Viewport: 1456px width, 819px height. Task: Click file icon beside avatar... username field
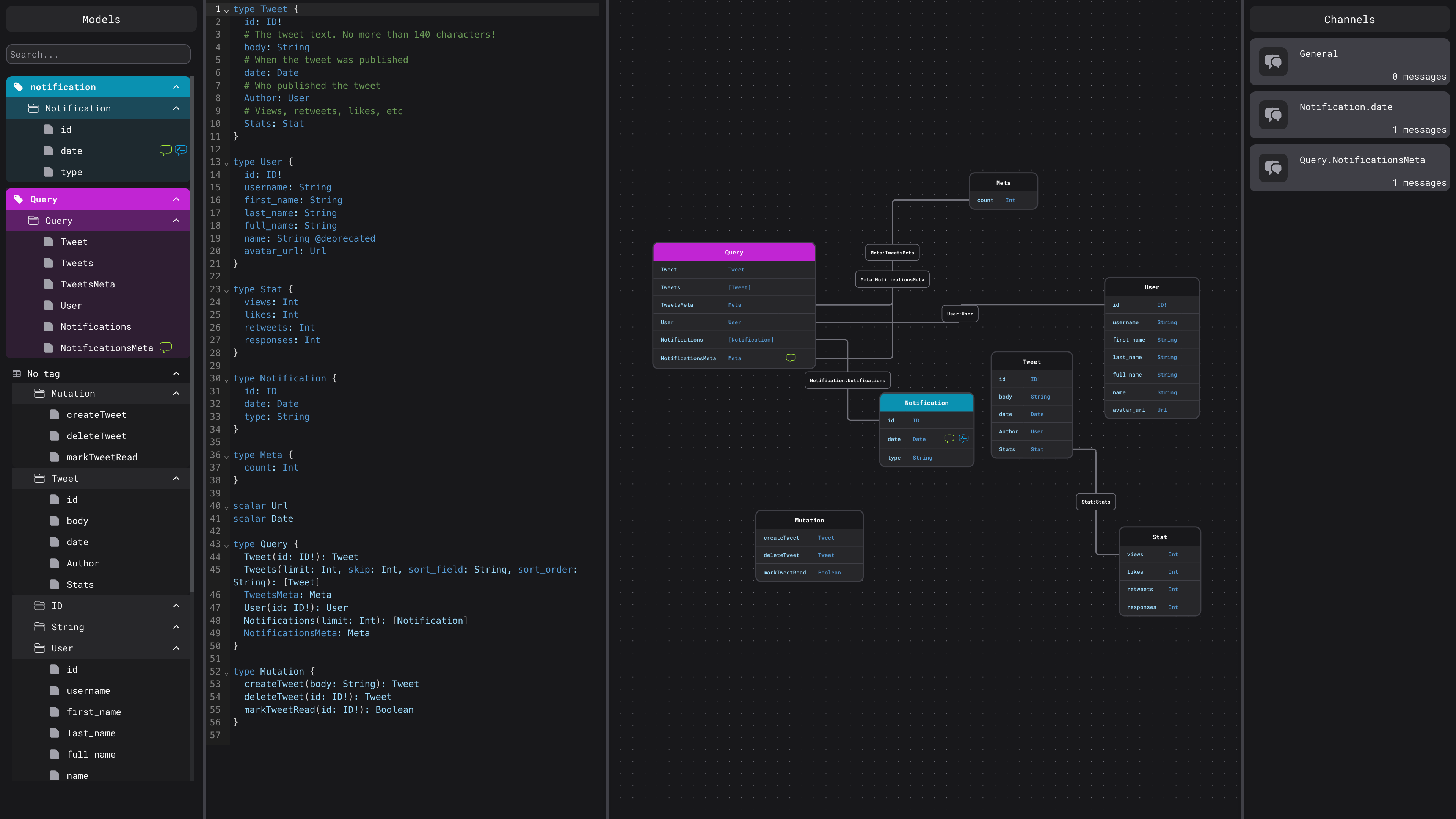click(54, 691)
